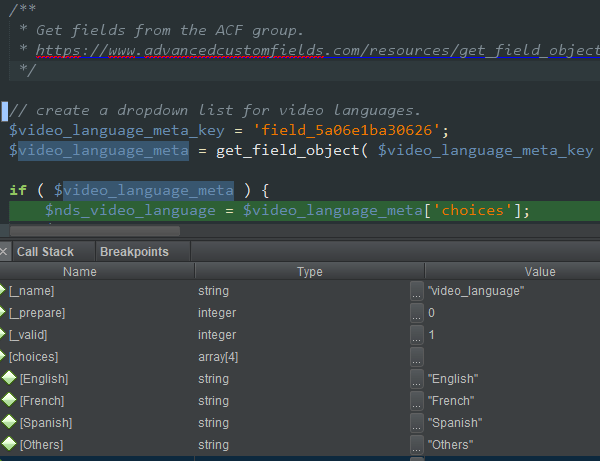
Task: Click the green diamond icon beside [Others]
Action: 9,445
